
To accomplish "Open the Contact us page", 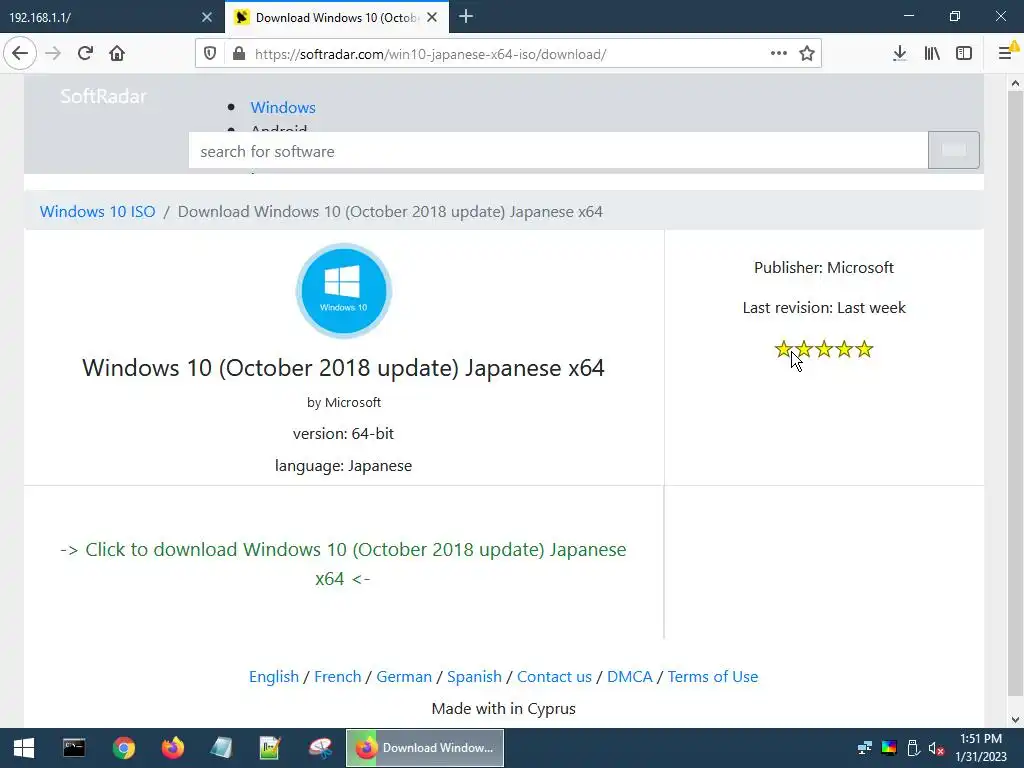I will point(554,677).
